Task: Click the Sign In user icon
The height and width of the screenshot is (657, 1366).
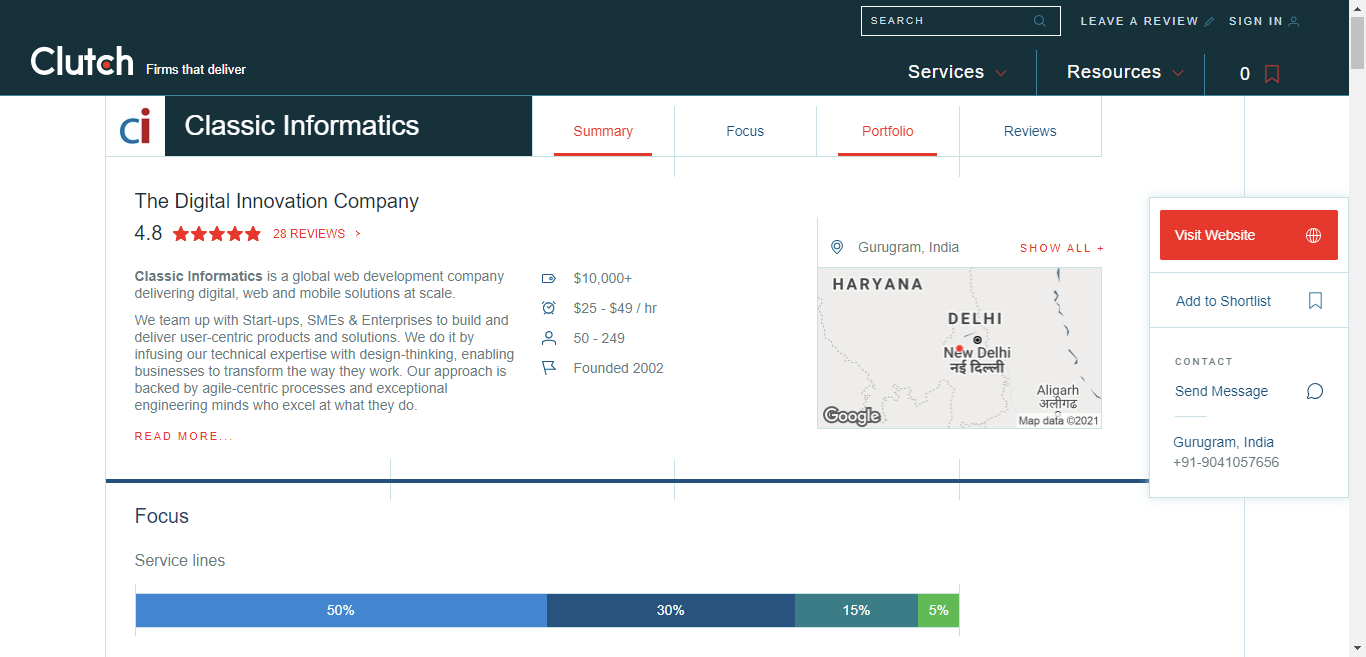Action: tap(1294, 22)
